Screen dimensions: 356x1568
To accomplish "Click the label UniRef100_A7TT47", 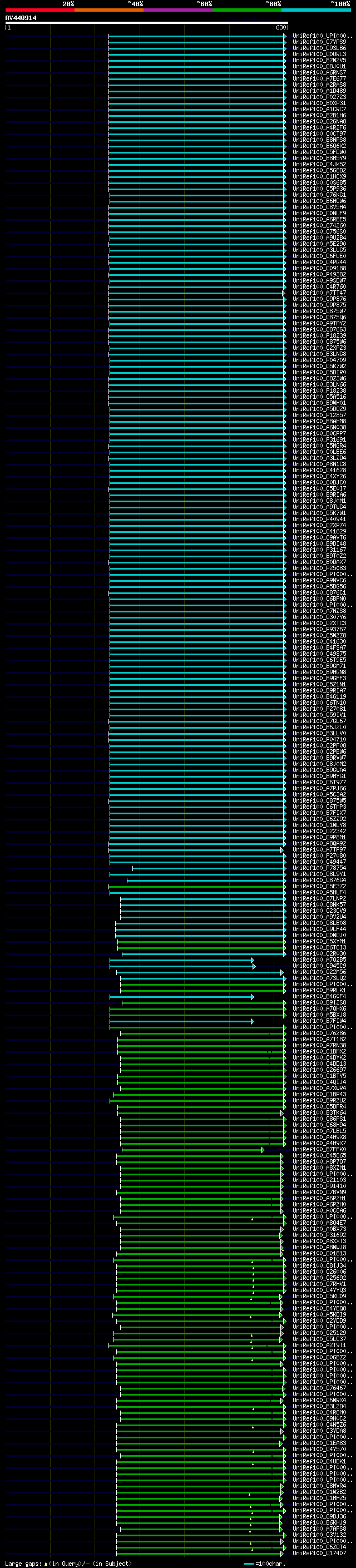I will 319,293.
